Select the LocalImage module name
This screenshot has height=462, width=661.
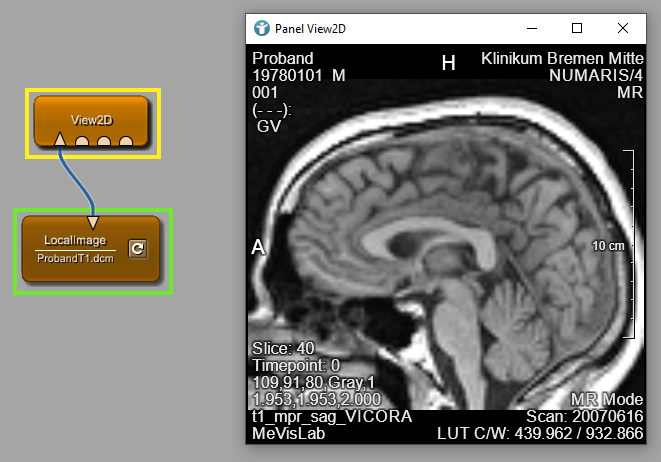coord(75,240)
